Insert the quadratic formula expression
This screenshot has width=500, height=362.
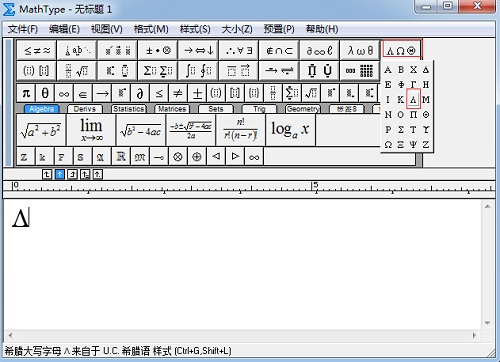(x=191, y=130)
